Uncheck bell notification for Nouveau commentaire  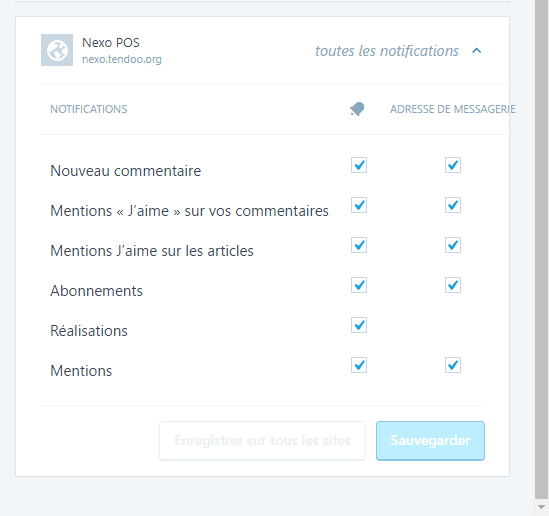[x=359, y=165]
